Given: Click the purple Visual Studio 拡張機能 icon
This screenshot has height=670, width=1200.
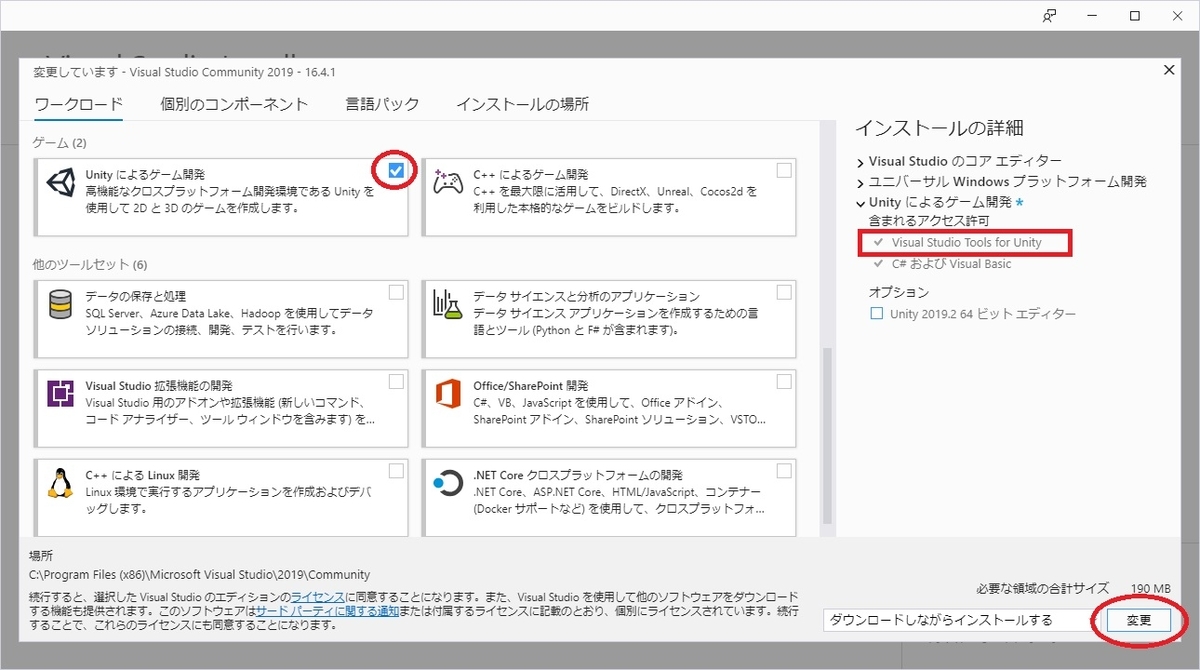Looking at the screenshot, I should pyautogui.click(x=63, y=394).
